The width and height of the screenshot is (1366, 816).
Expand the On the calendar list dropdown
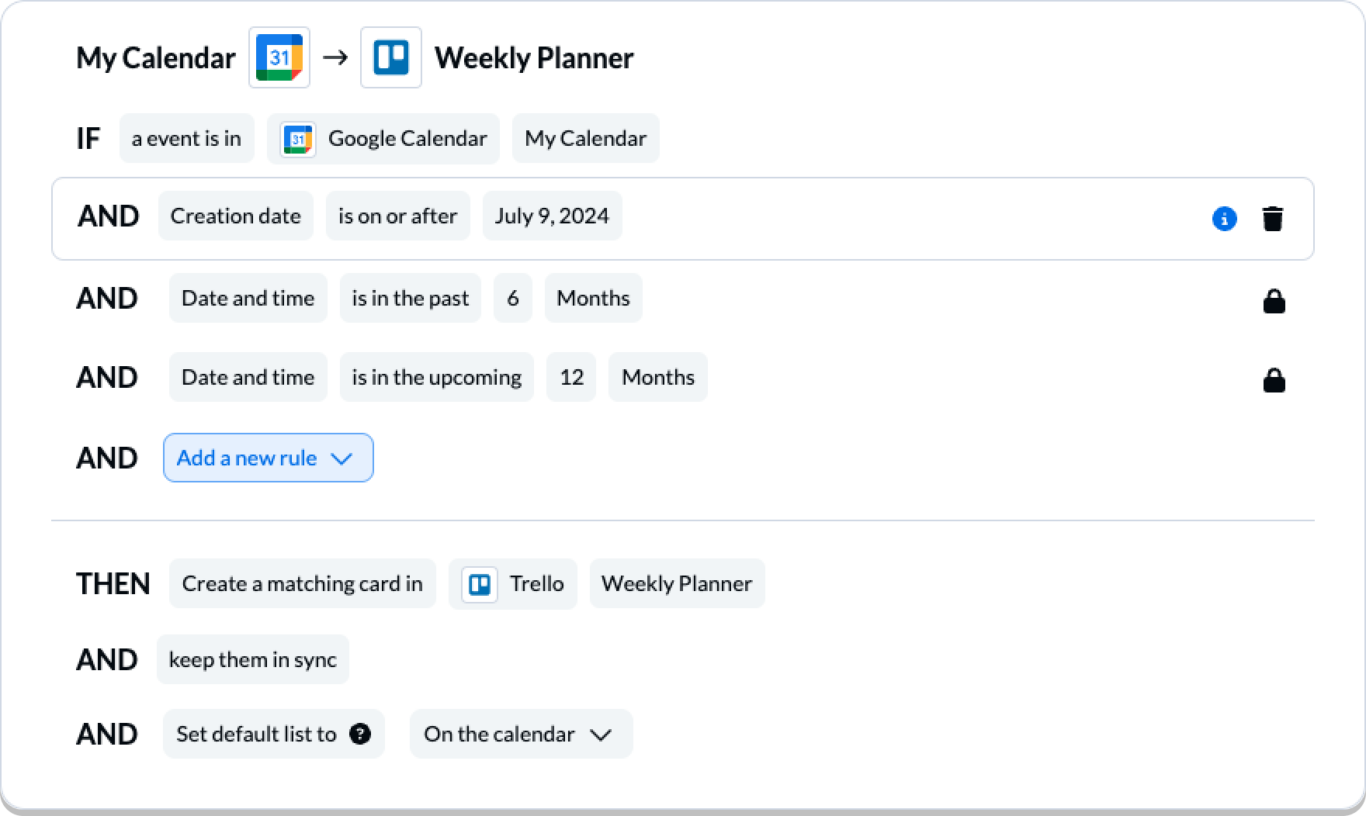521,734
